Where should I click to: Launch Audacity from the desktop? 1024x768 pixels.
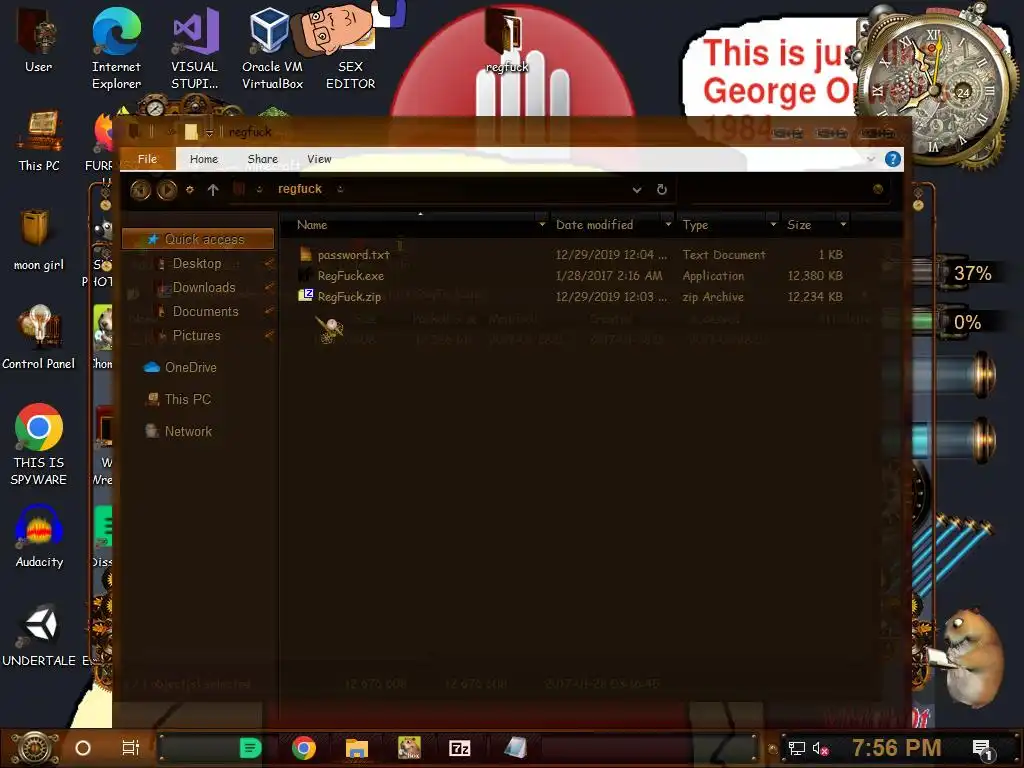pos(39,537)
